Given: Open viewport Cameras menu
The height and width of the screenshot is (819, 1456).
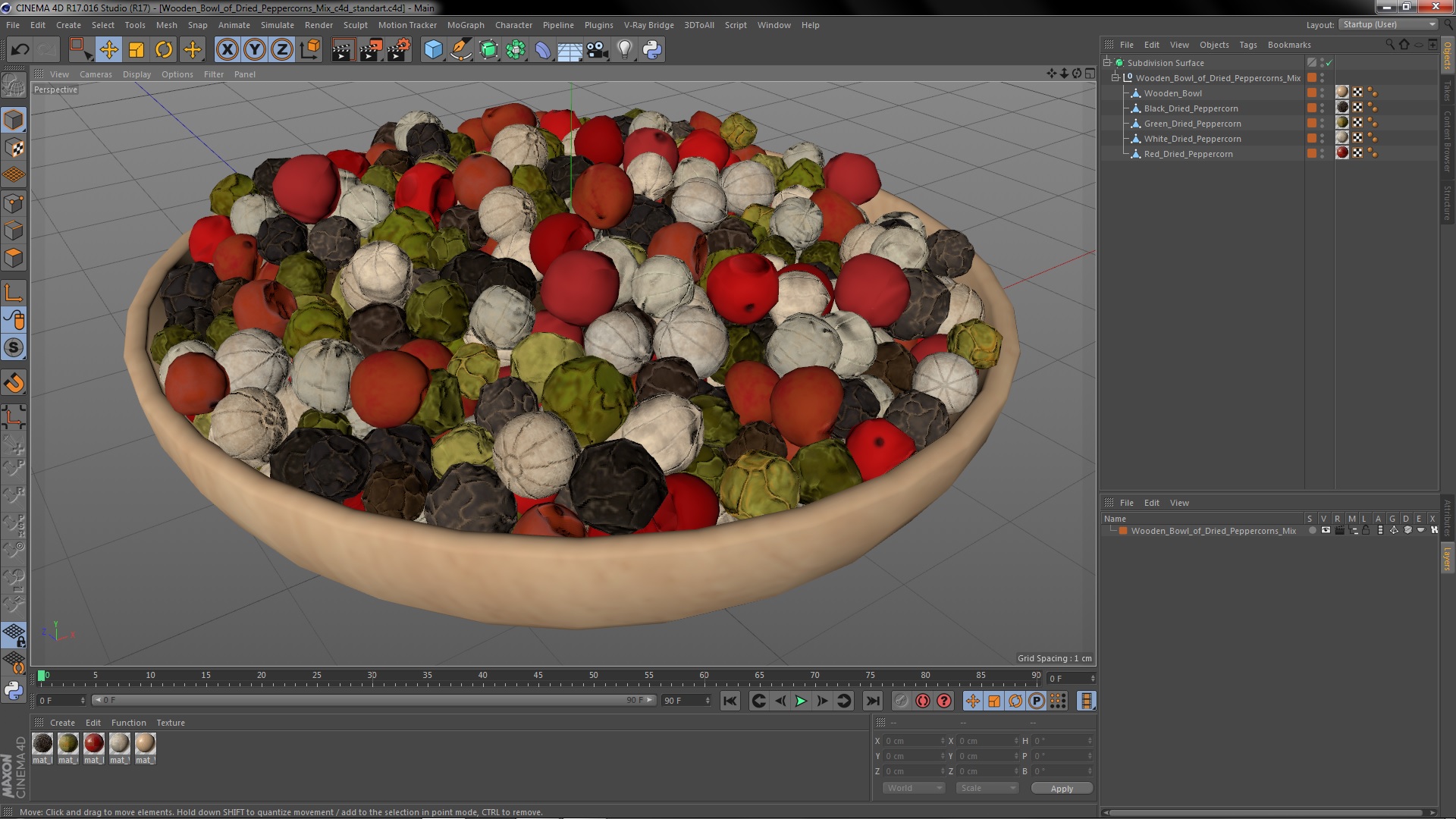Looking at the screenshot, I should click(96, 74).
